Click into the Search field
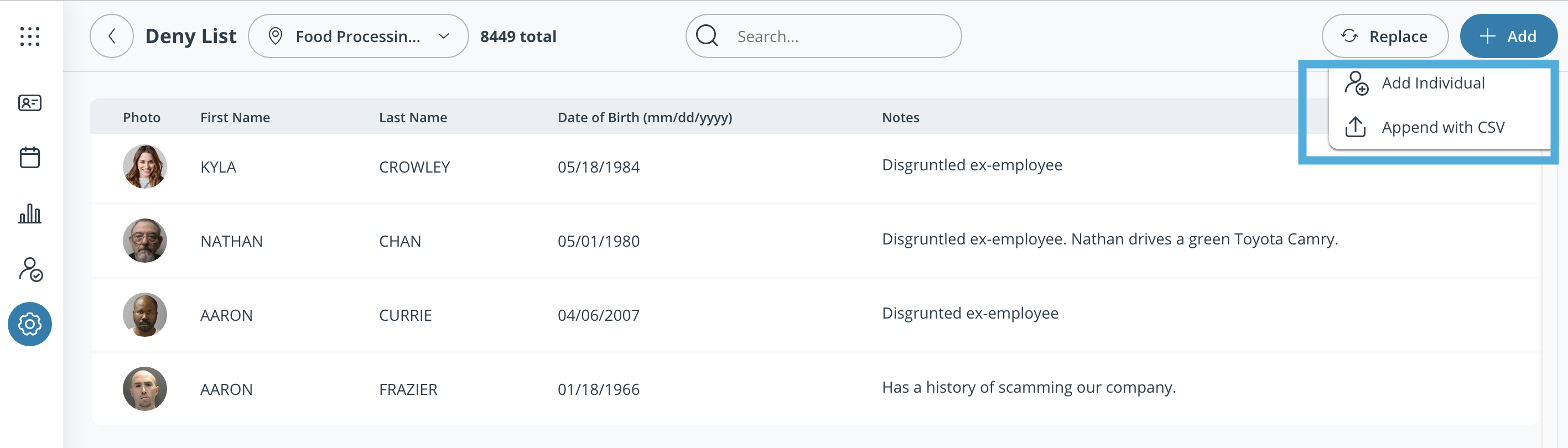The image size is (1568, 448). [840, 37]
